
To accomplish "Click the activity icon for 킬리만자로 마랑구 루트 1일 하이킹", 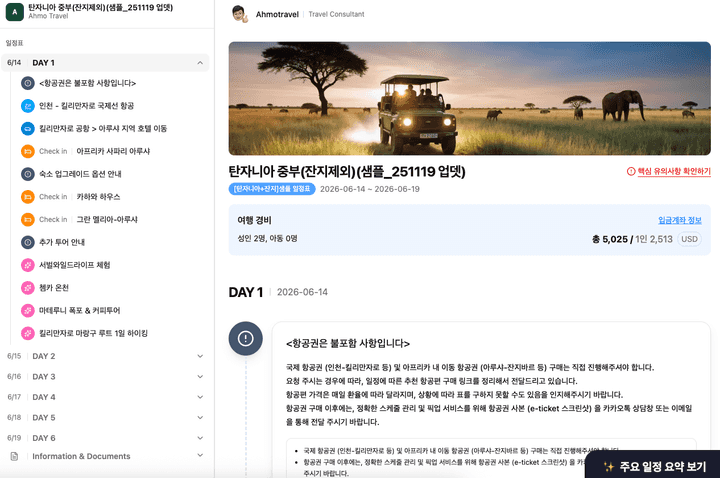I will [x=28, y=333].
